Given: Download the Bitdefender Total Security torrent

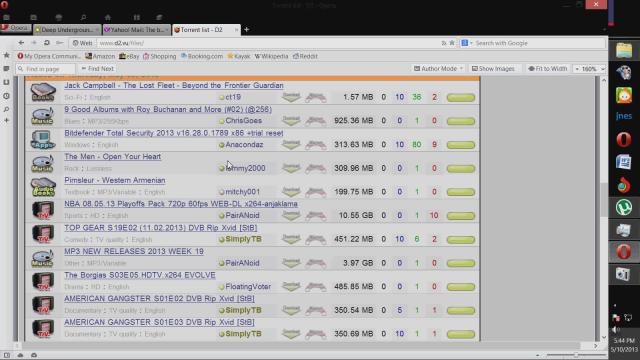Looking at the screenshot, I should coord(291,144).
